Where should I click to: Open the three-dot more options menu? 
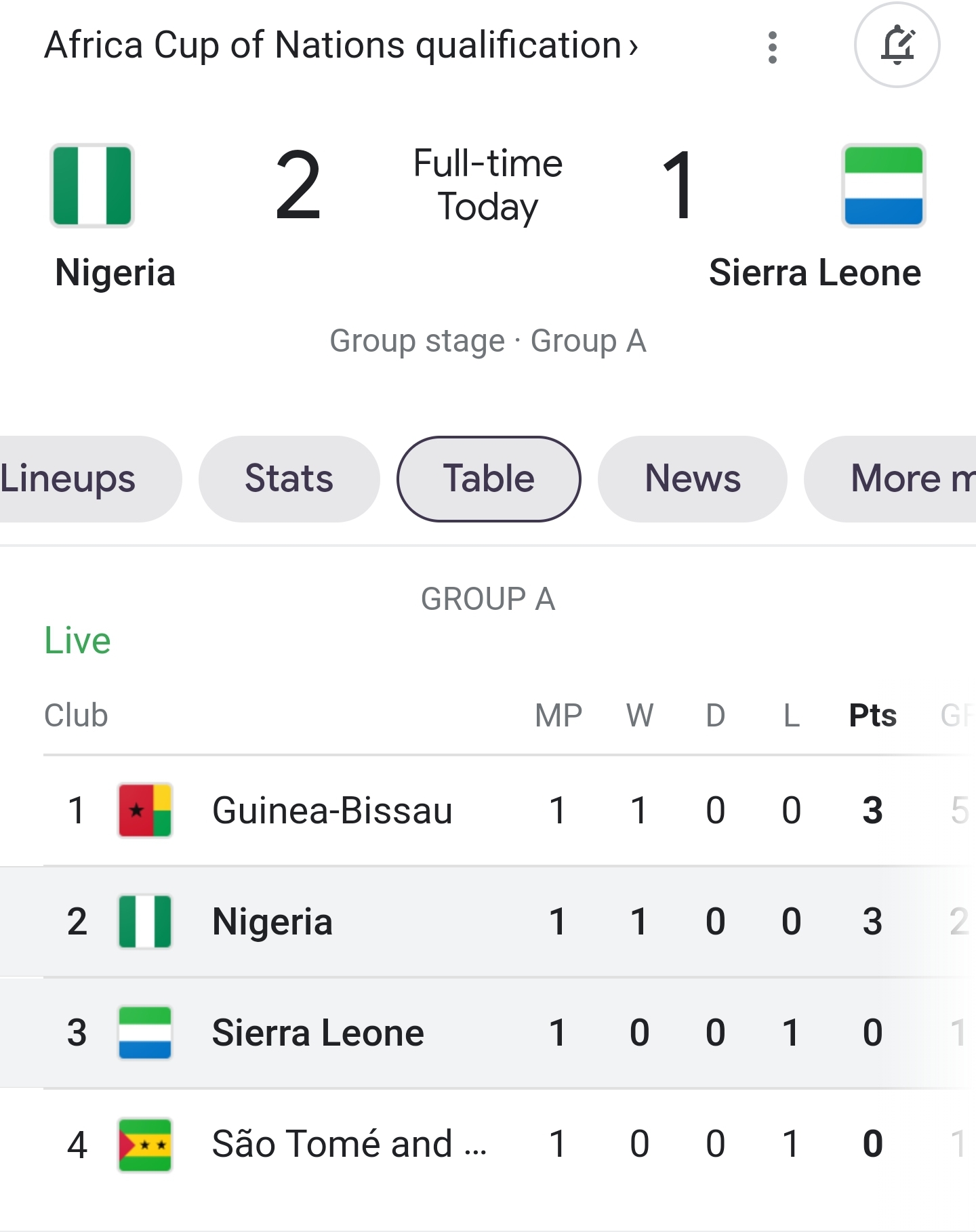tap(772, 47)
